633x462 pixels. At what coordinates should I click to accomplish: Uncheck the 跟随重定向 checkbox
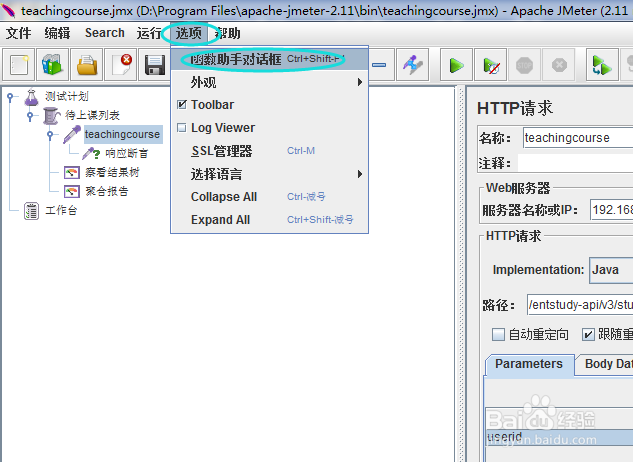588,334
